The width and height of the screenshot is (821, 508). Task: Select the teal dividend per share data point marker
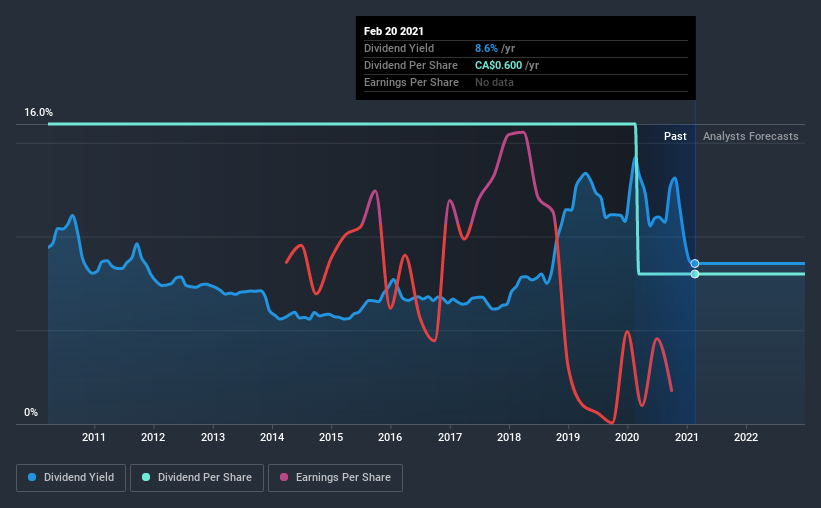pyautogui.click(x=695, y=274)
